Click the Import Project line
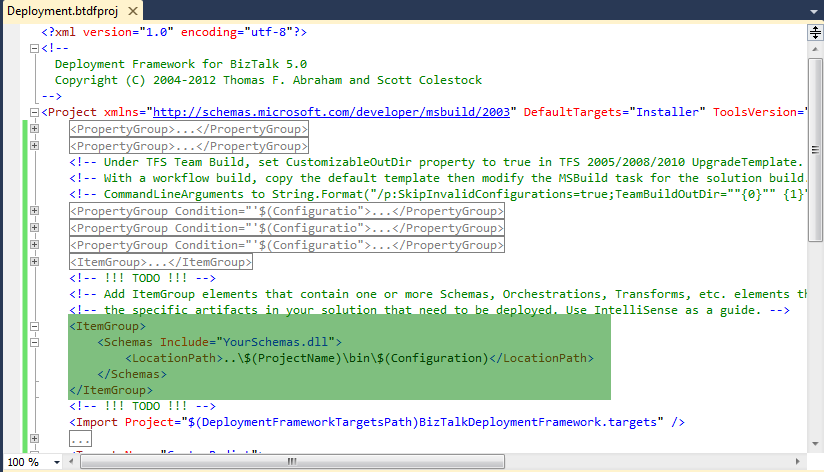The width and height of the screenshot is (824, 472). 377,422
